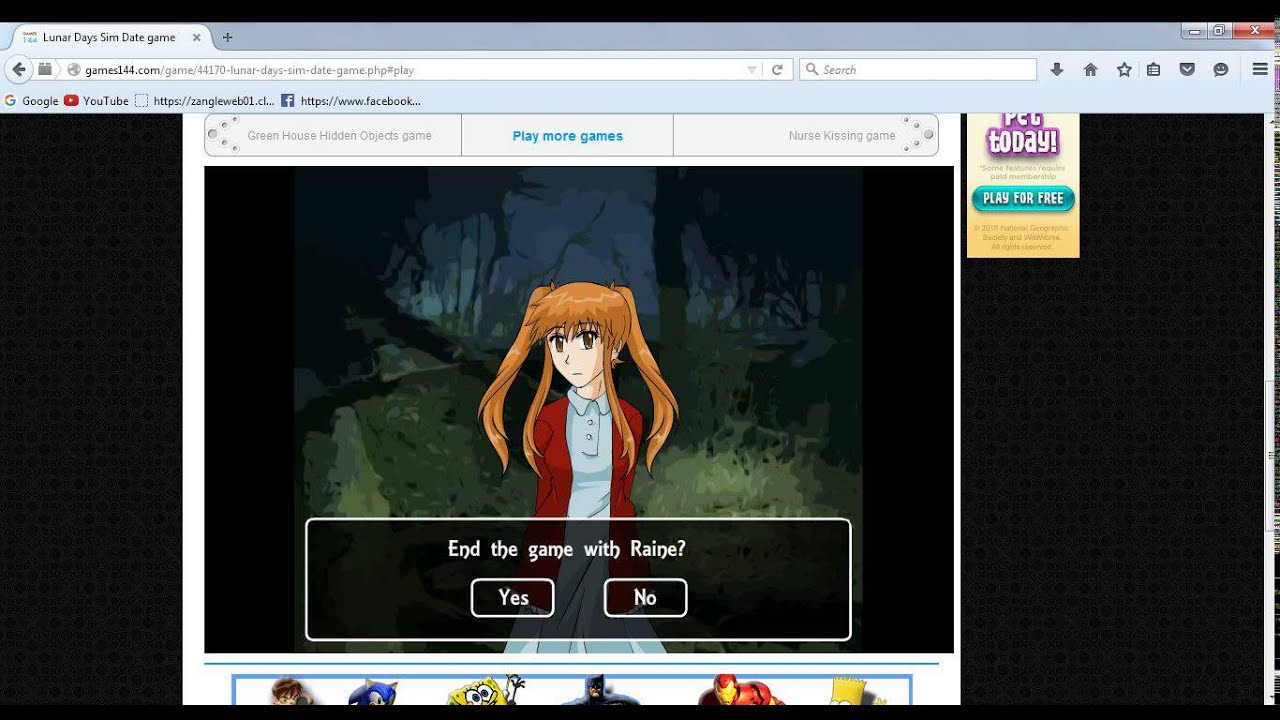Click PLAY FOR FREE ad button

1023,198
